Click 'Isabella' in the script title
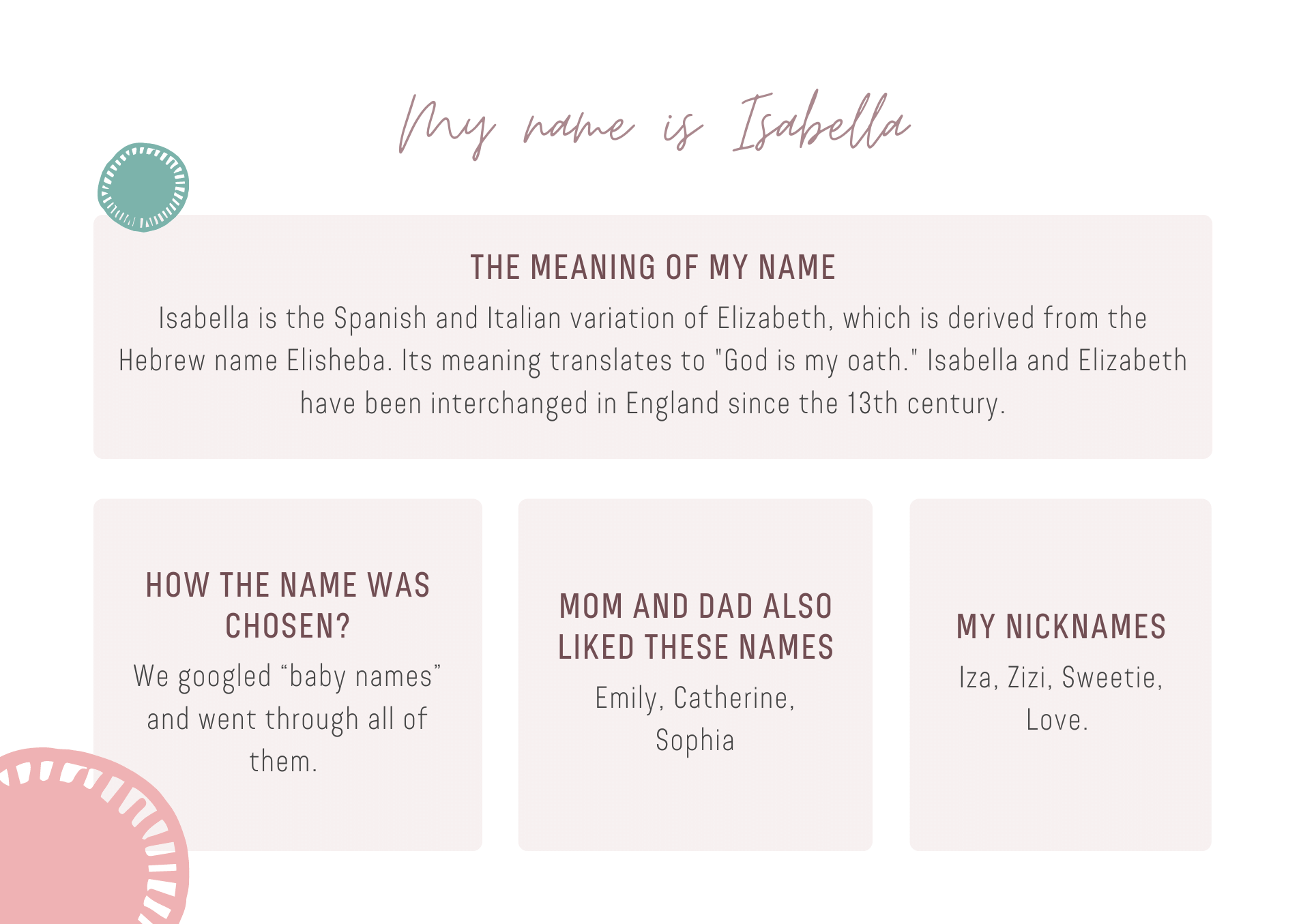This screenshot has width=1301, height=924. pos(821,123)
